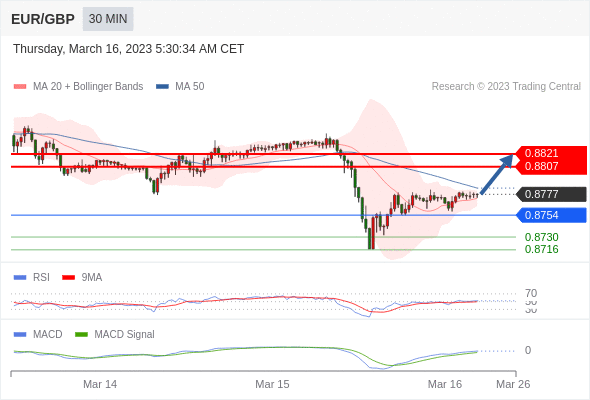Click the MACD Signal green swatch
Image resolution: width=590 pixels, height=400 pixels.
tap(81, 335)
